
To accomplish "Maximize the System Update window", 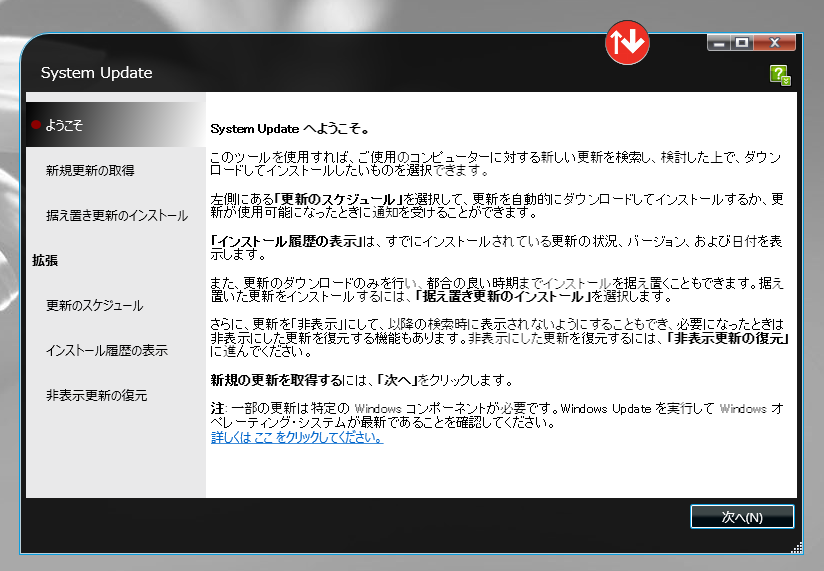I will [x=742, y=43].
